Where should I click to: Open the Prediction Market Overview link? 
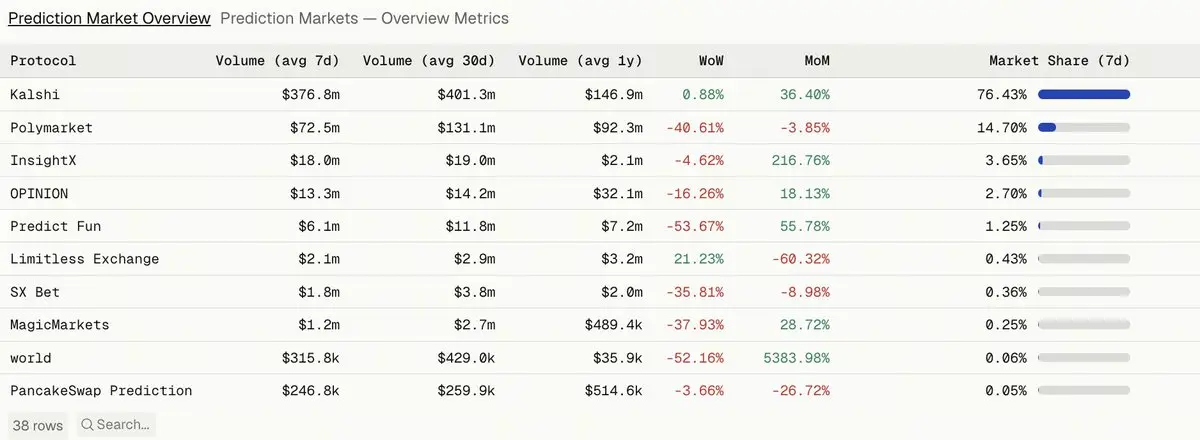[110, 18]
